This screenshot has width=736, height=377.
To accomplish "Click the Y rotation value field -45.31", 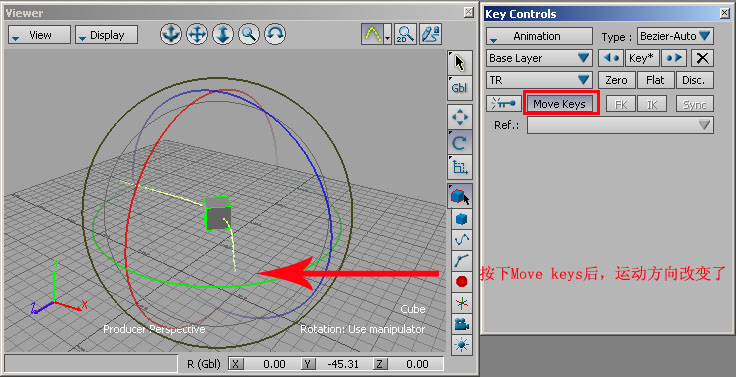I will point(344,364).
